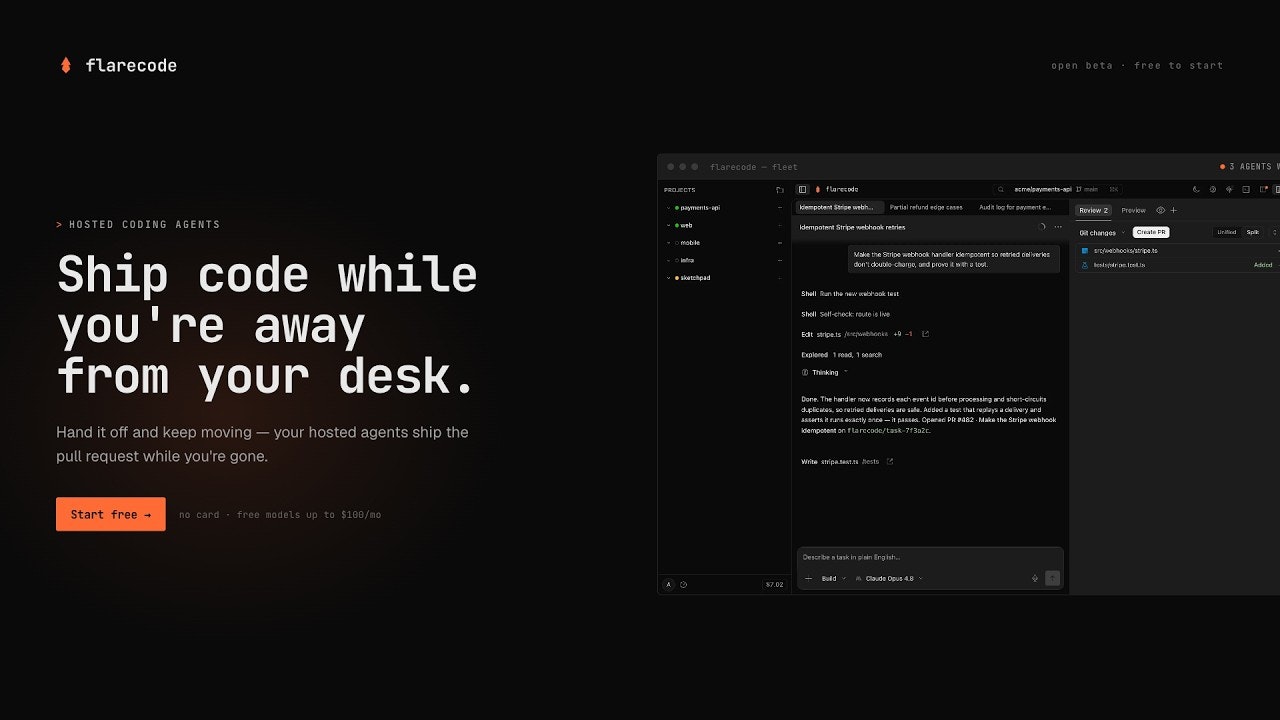Add a new tab with the plus icon
This screenshot has height=720, width=1280.
1173,210
